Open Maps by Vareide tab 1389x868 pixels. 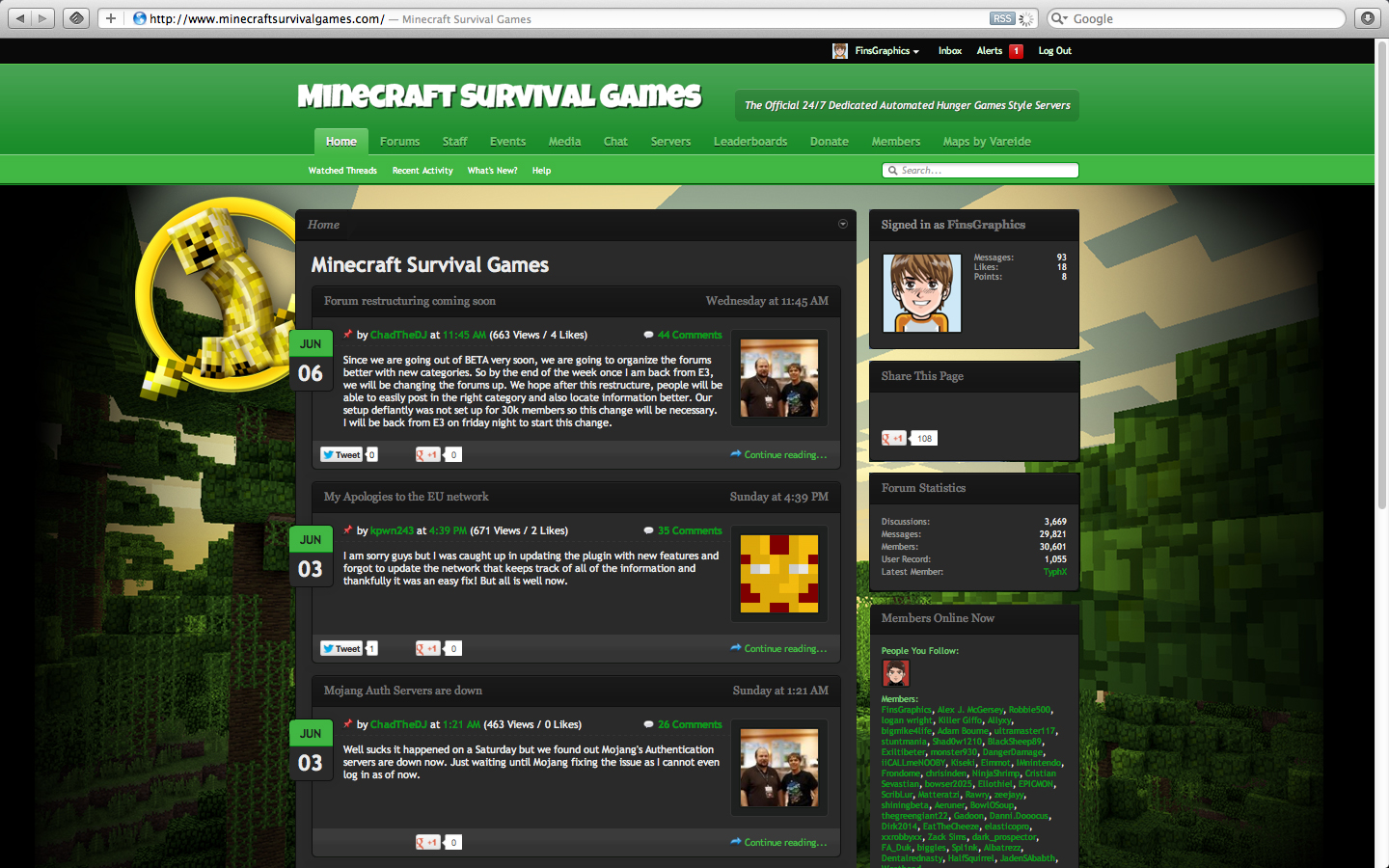point(987,142)
